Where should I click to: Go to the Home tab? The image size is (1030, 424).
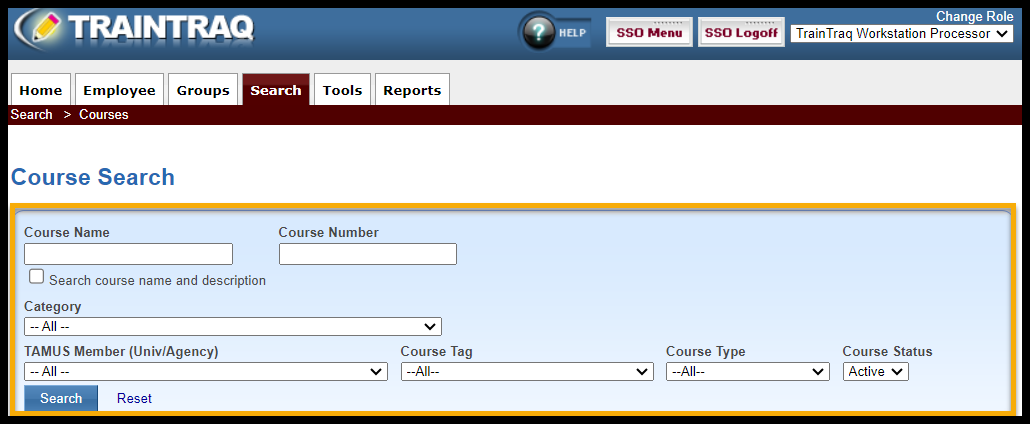[41, 90]
